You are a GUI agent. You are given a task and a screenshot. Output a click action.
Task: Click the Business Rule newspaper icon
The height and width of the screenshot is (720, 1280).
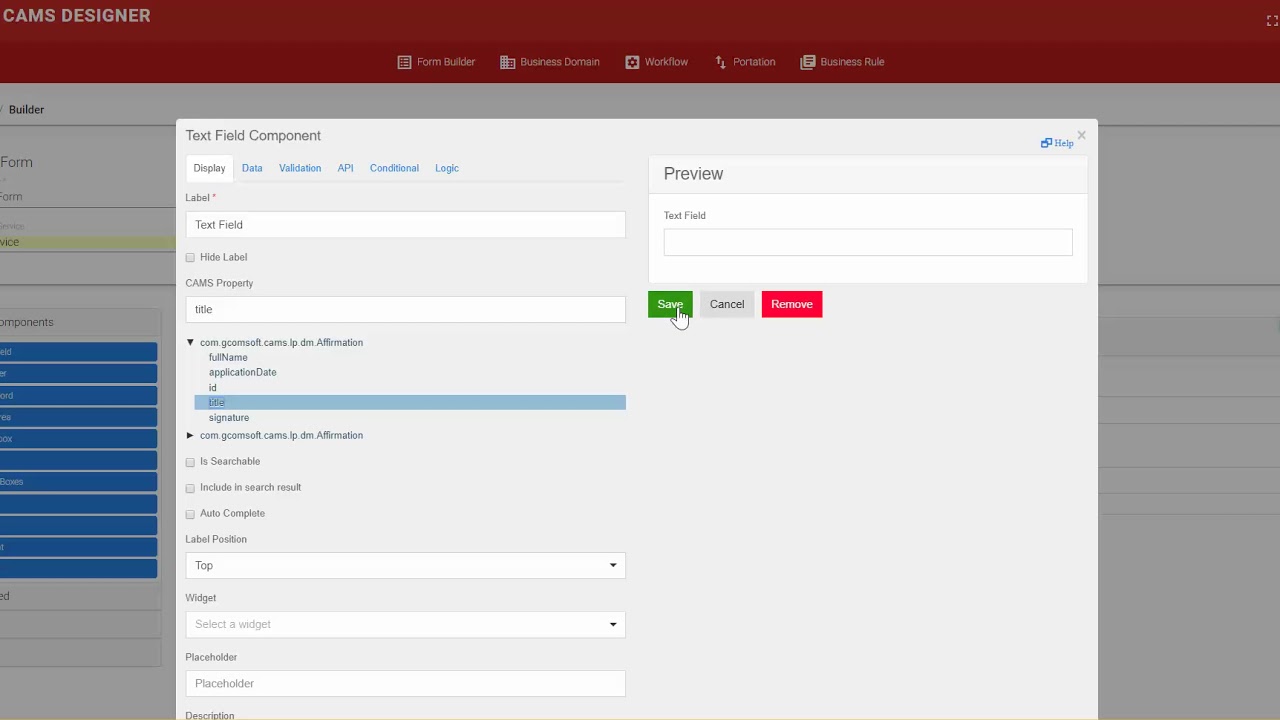pyautogui.click(x=808, y=62)
